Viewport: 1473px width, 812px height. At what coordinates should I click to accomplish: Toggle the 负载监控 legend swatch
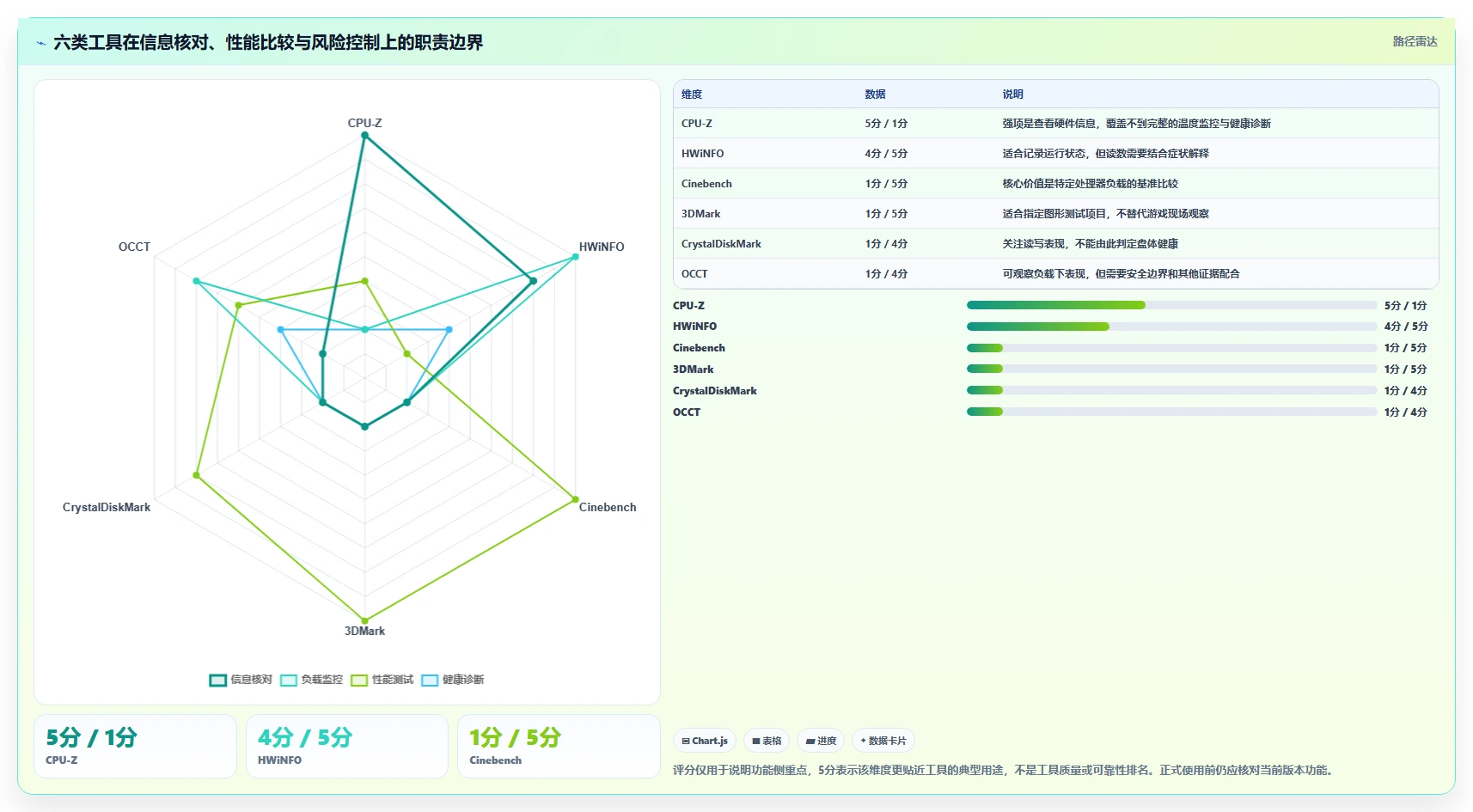[x=289, y=680]
